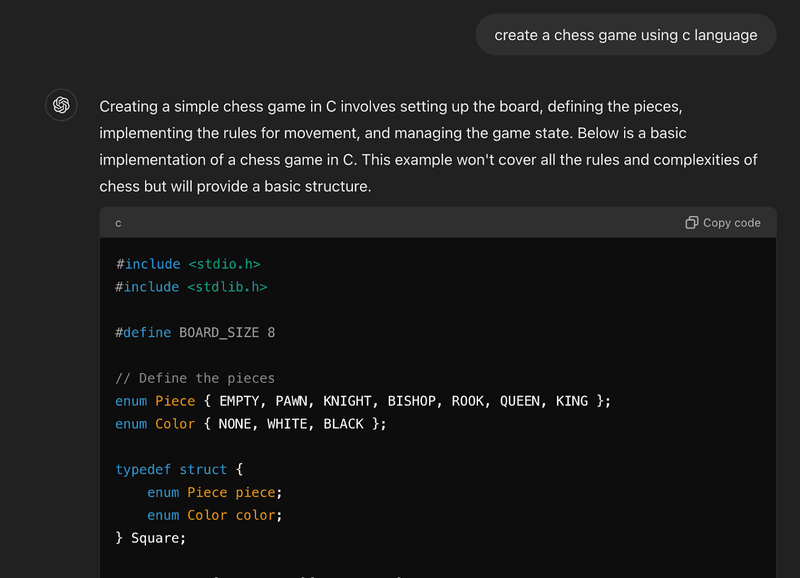Click the ChatGPT logo avatar
Image resolution: width=800 pixels, height=578 pixels.
pos(61,105)
